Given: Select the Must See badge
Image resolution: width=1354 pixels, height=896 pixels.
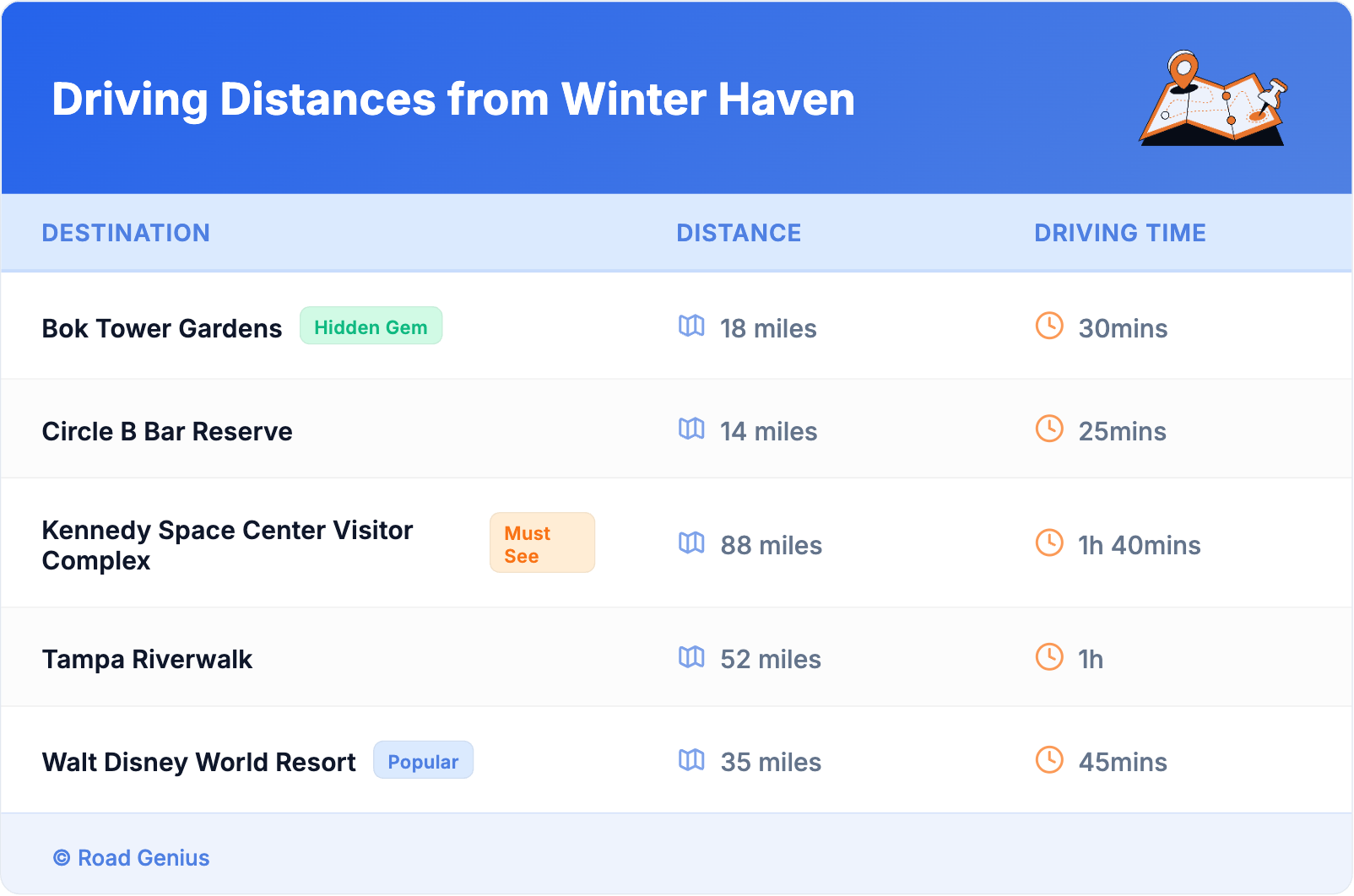Looking at the screenshot, I should tap(542, 543).
